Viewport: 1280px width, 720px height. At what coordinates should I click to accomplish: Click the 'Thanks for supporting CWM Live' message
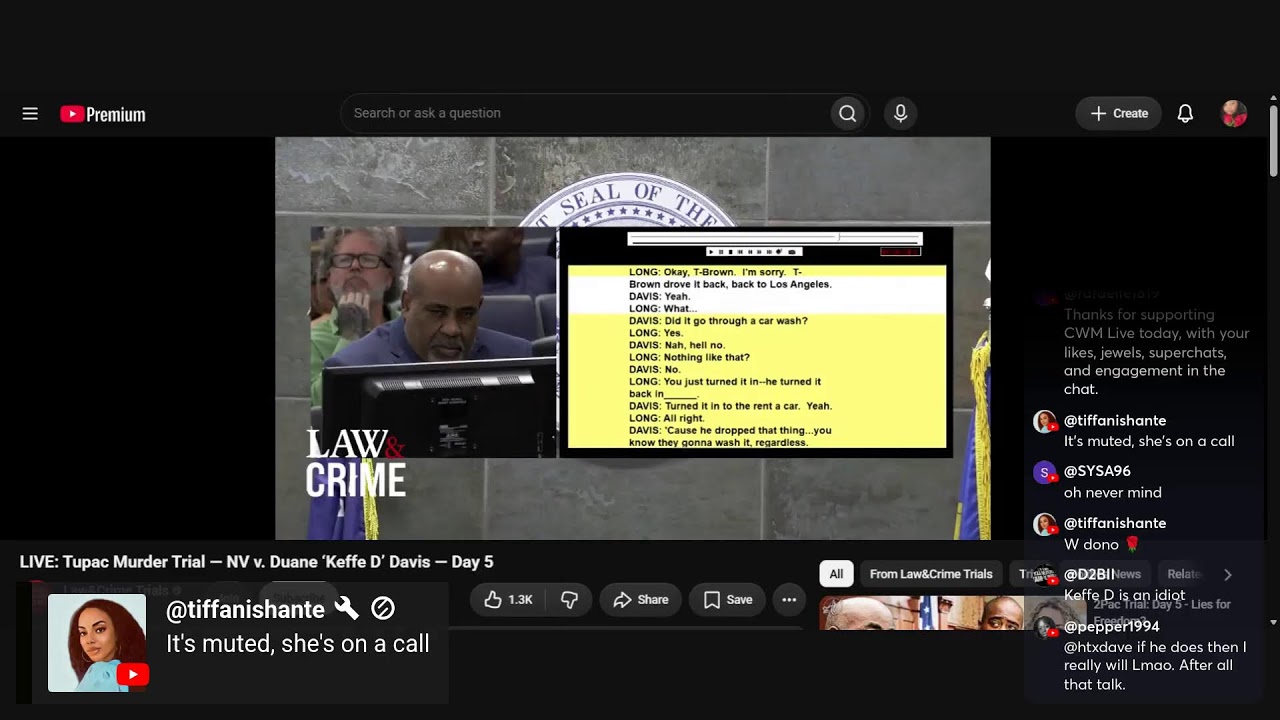point(1157,352)
